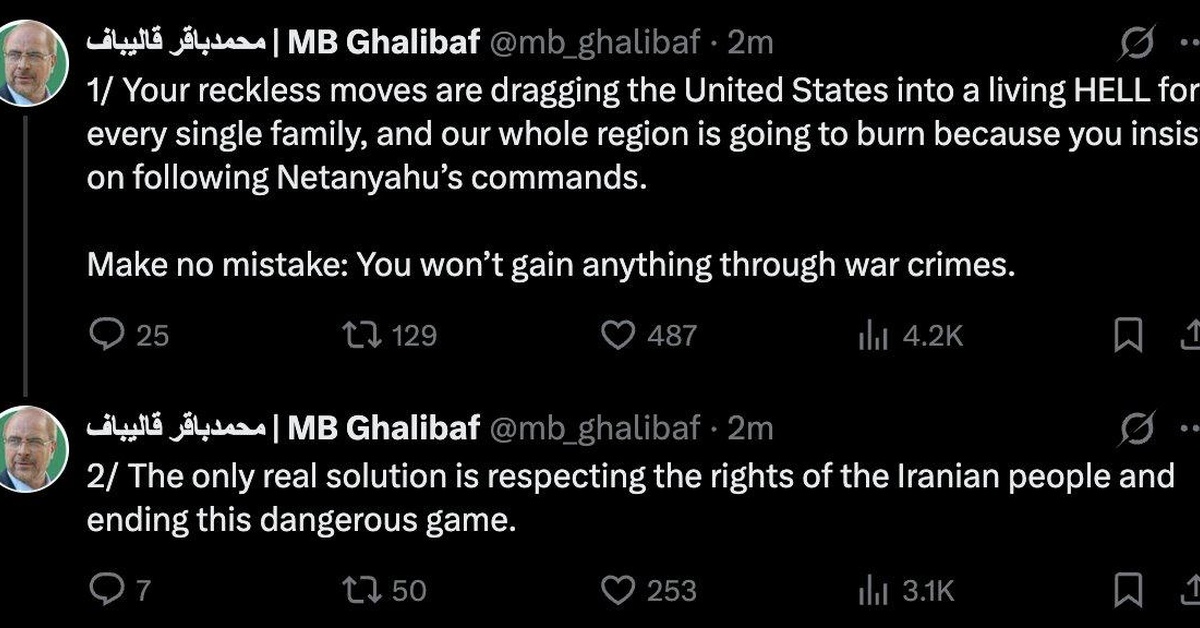Open the 2m timestamp of the first tweet
The image size is (1200, 628).
tap(750, 42)
